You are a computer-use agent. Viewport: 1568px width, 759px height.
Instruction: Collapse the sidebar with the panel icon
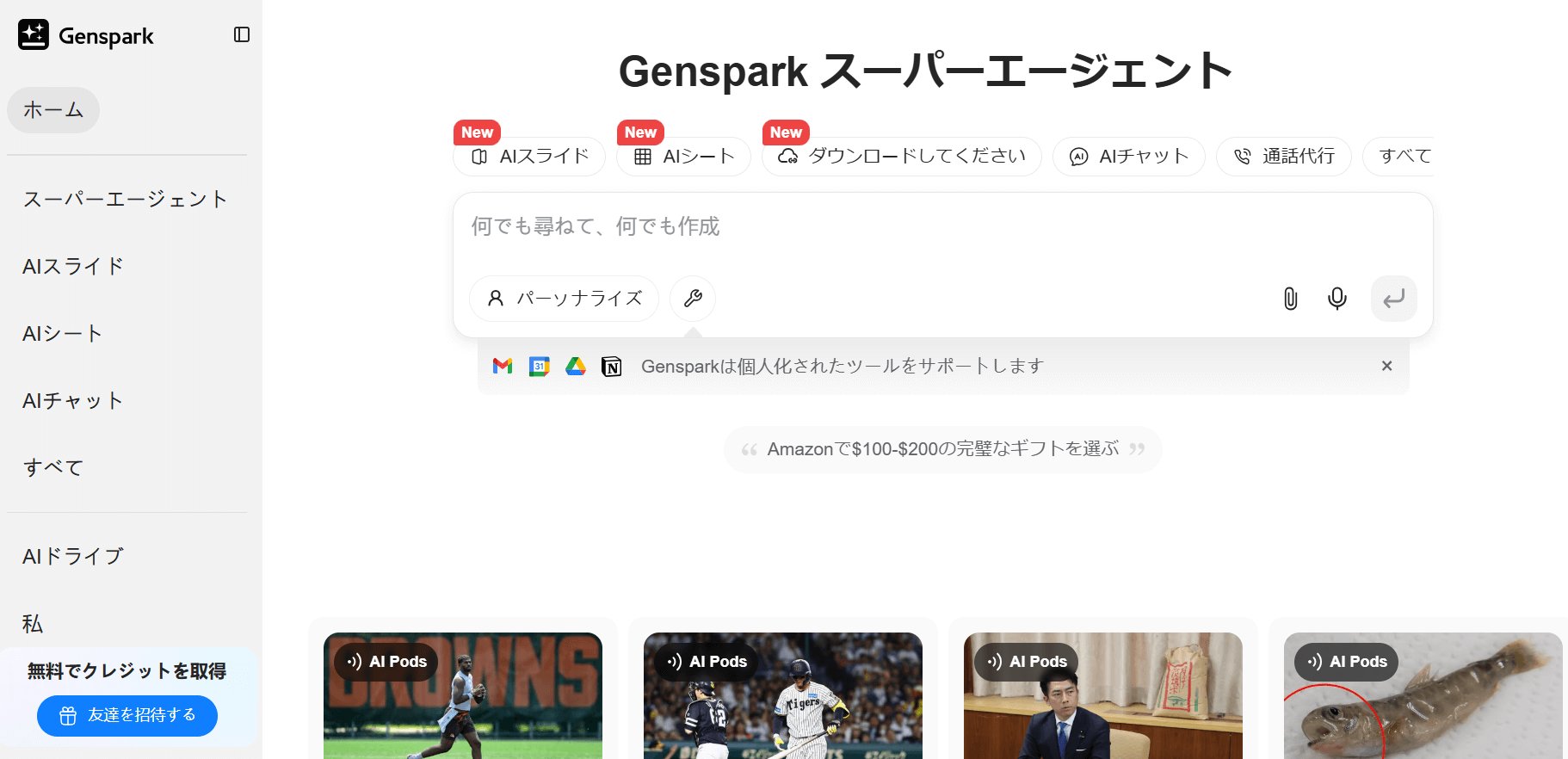click(242, 34)
